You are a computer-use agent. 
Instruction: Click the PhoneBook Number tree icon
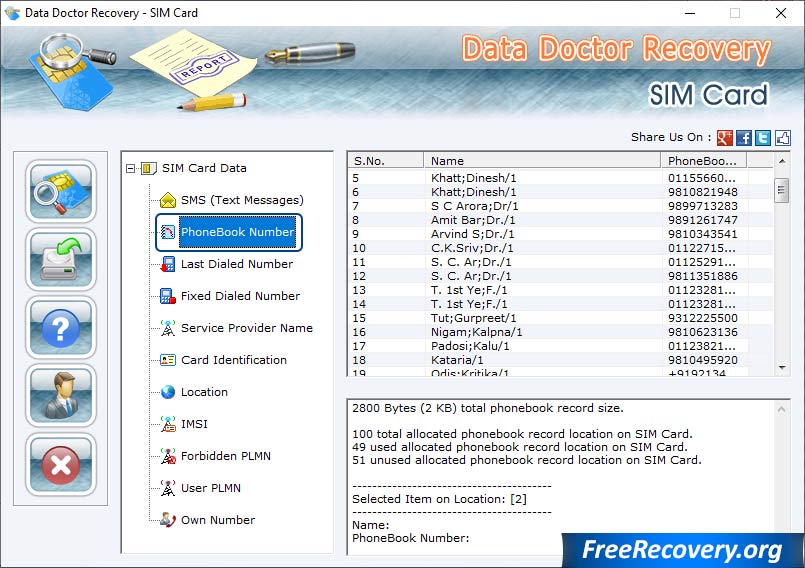pos(168,232)
